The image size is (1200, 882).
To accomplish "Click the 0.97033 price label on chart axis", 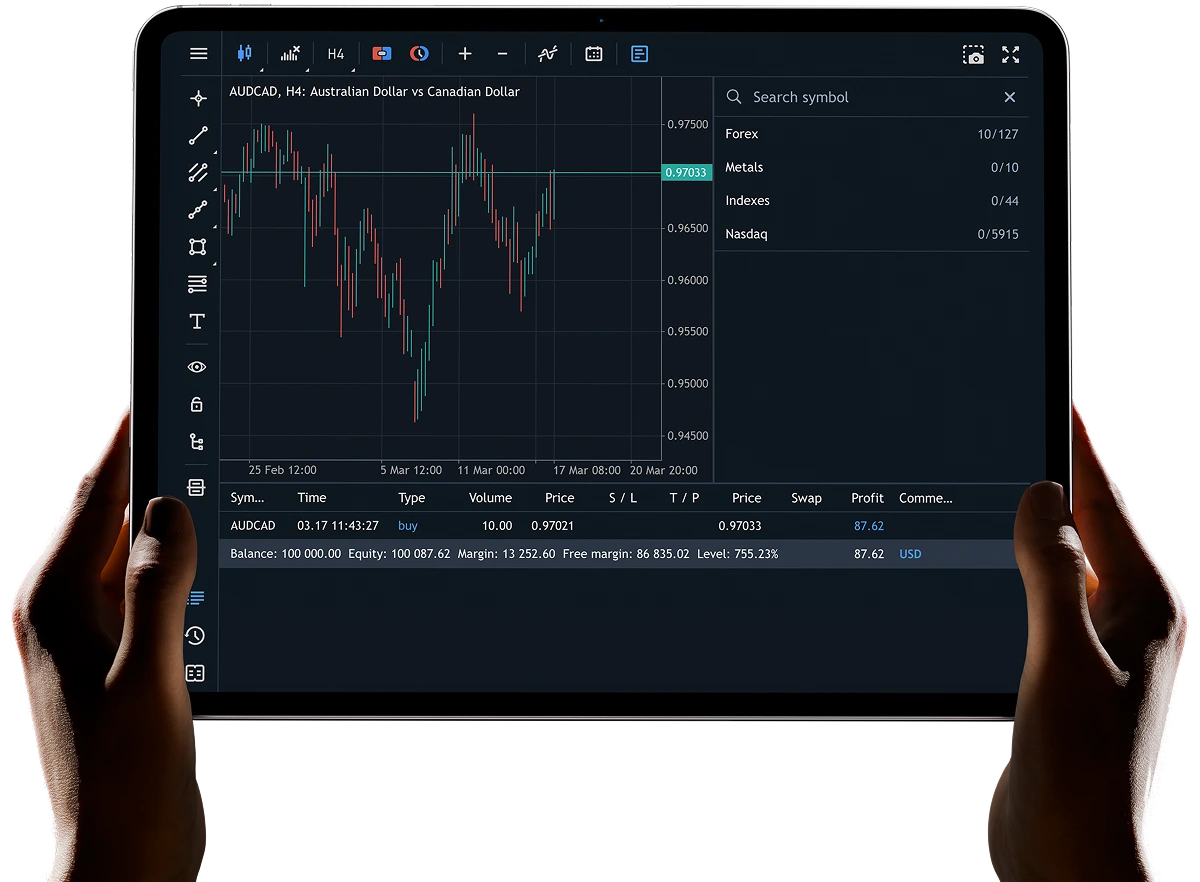I will [687, 173].
